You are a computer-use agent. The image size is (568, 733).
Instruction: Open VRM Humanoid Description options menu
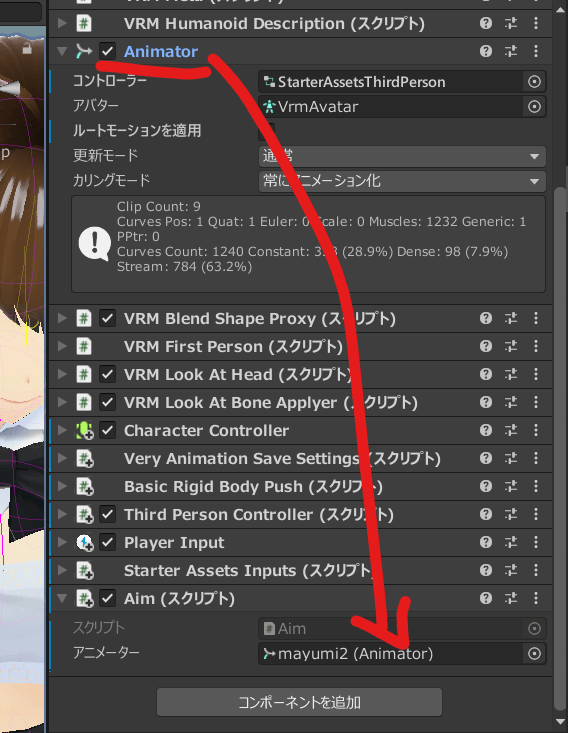tap(536, 23)
